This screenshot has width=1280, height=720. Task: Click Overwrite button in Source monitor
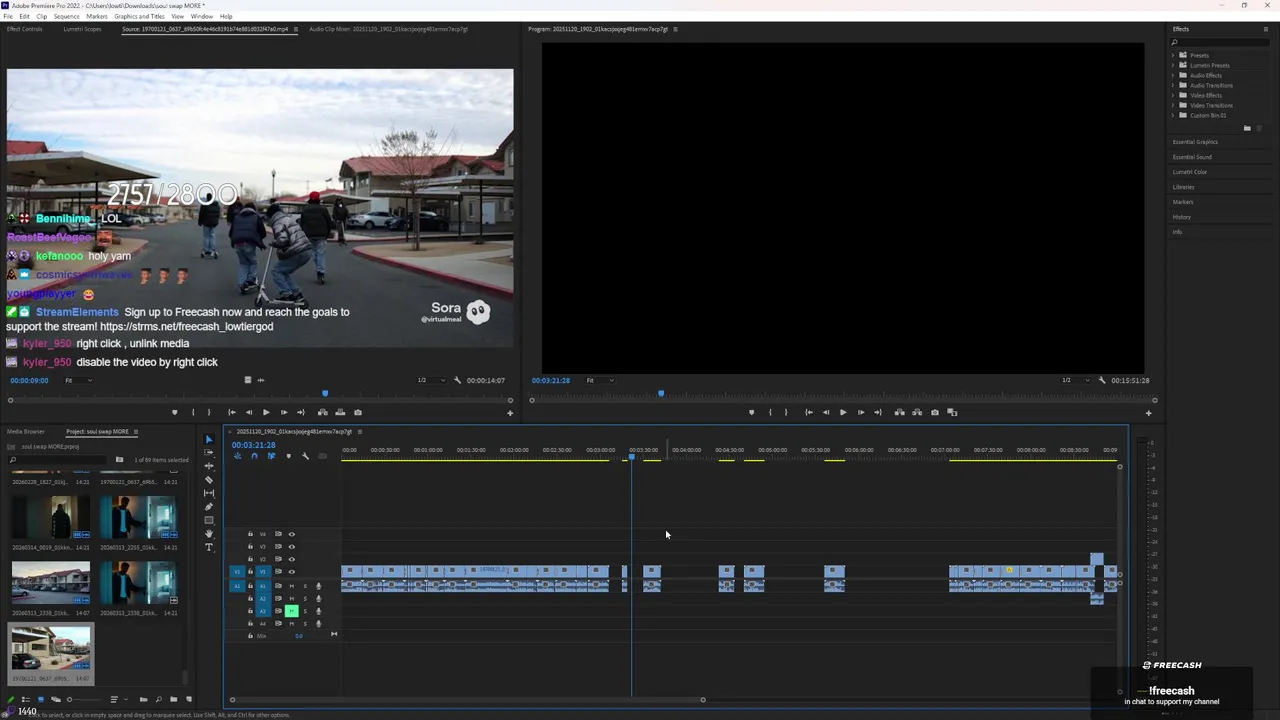click(340, 412)
